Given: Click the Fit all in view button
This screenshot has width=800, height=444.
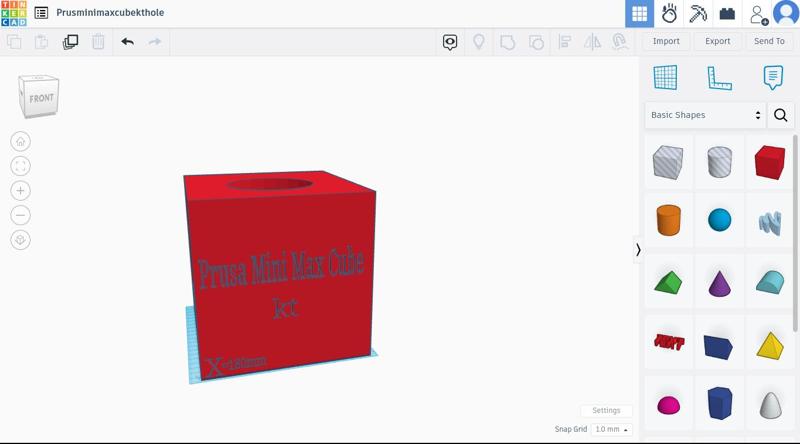Looking at the screenshot, I should pyautogui.click(x=20, y=166).
